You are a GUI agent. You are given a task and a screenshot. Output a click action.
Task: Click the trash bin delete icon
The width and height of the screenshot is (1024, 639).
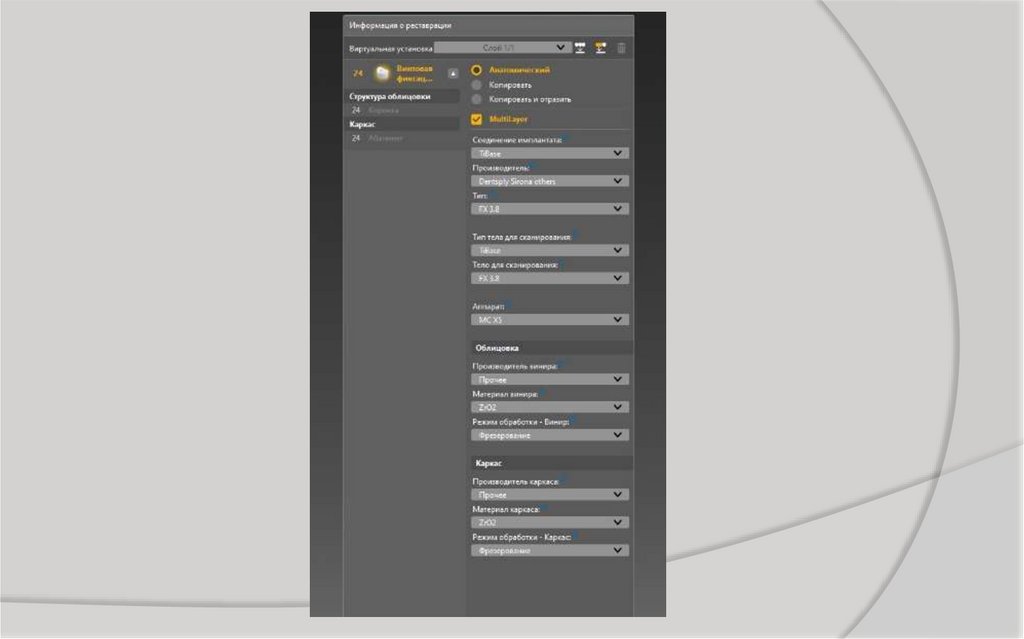coord(621,47)
